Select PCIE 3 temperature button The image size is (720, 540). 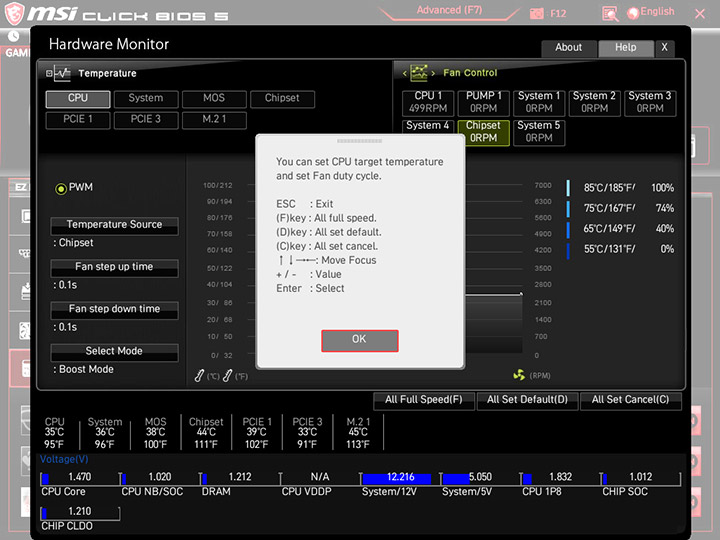pyautogui.click(x=146, y=120)
